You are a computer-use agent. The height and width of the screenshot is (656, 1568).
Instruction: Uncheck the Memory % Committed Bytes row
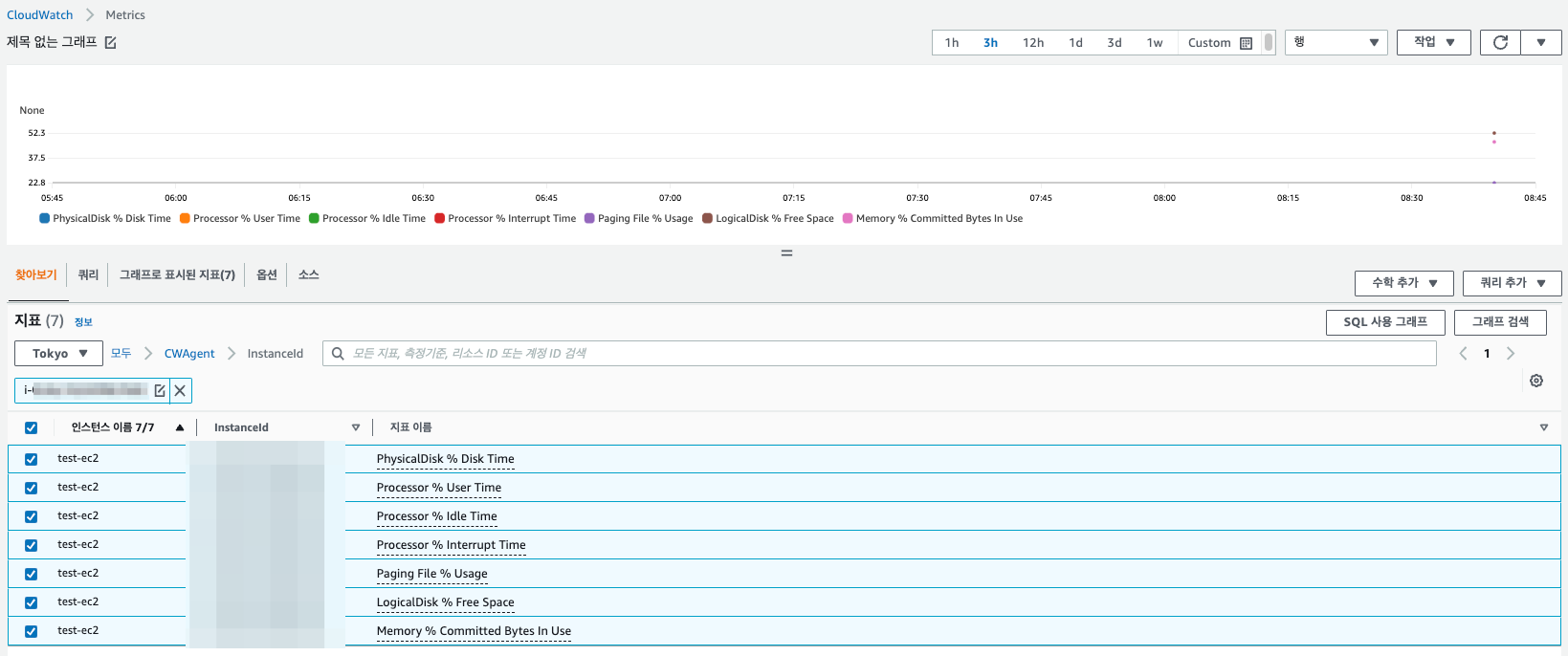pyautogui.click(x=32, y=631)
